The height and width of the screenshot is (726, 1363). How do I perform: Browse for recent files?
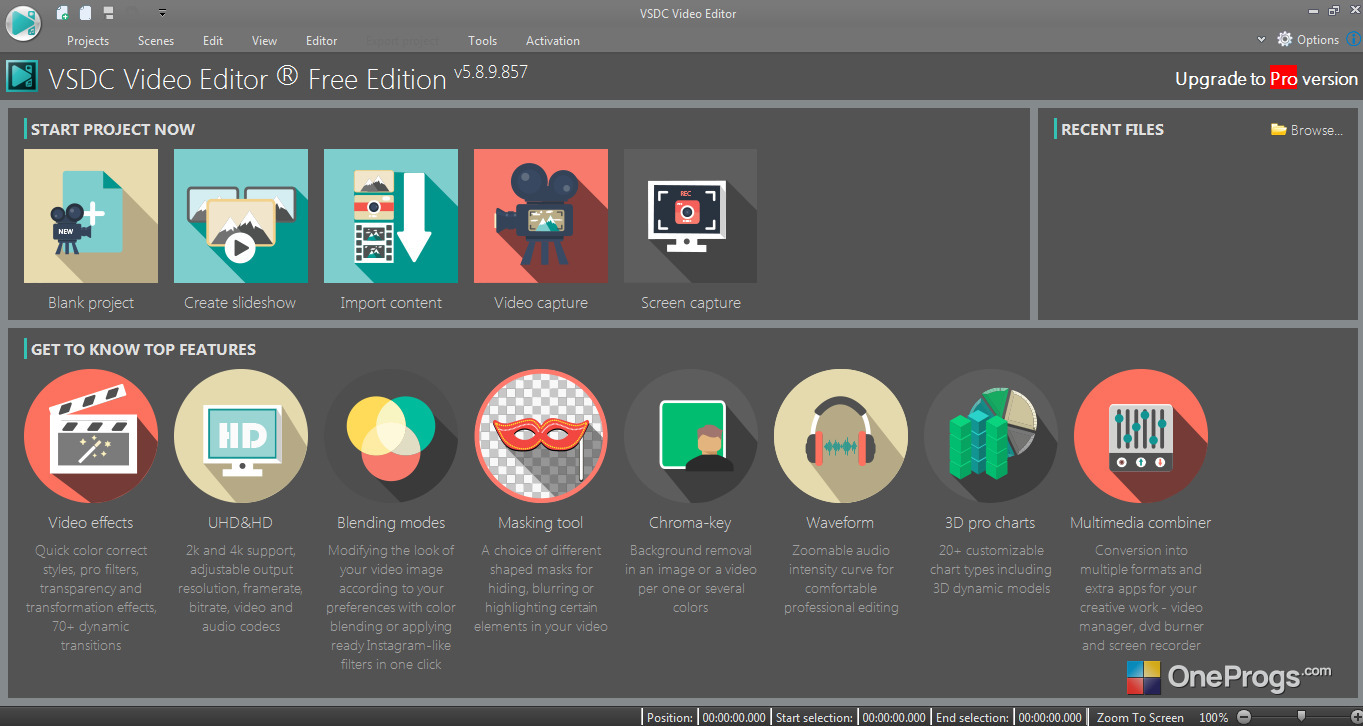(x=1307, y=130)
